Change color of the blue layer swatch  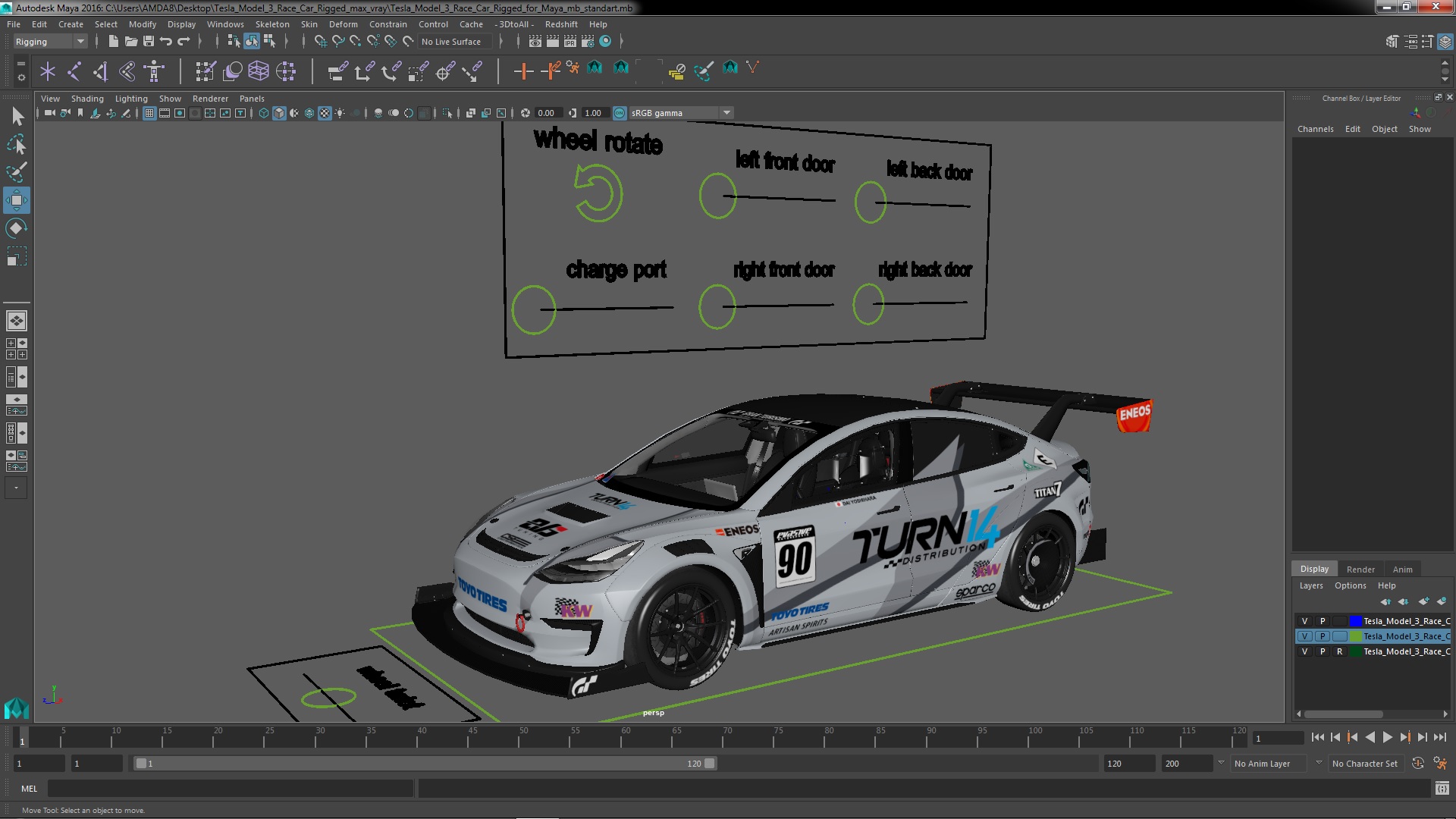coord(1355,621)
